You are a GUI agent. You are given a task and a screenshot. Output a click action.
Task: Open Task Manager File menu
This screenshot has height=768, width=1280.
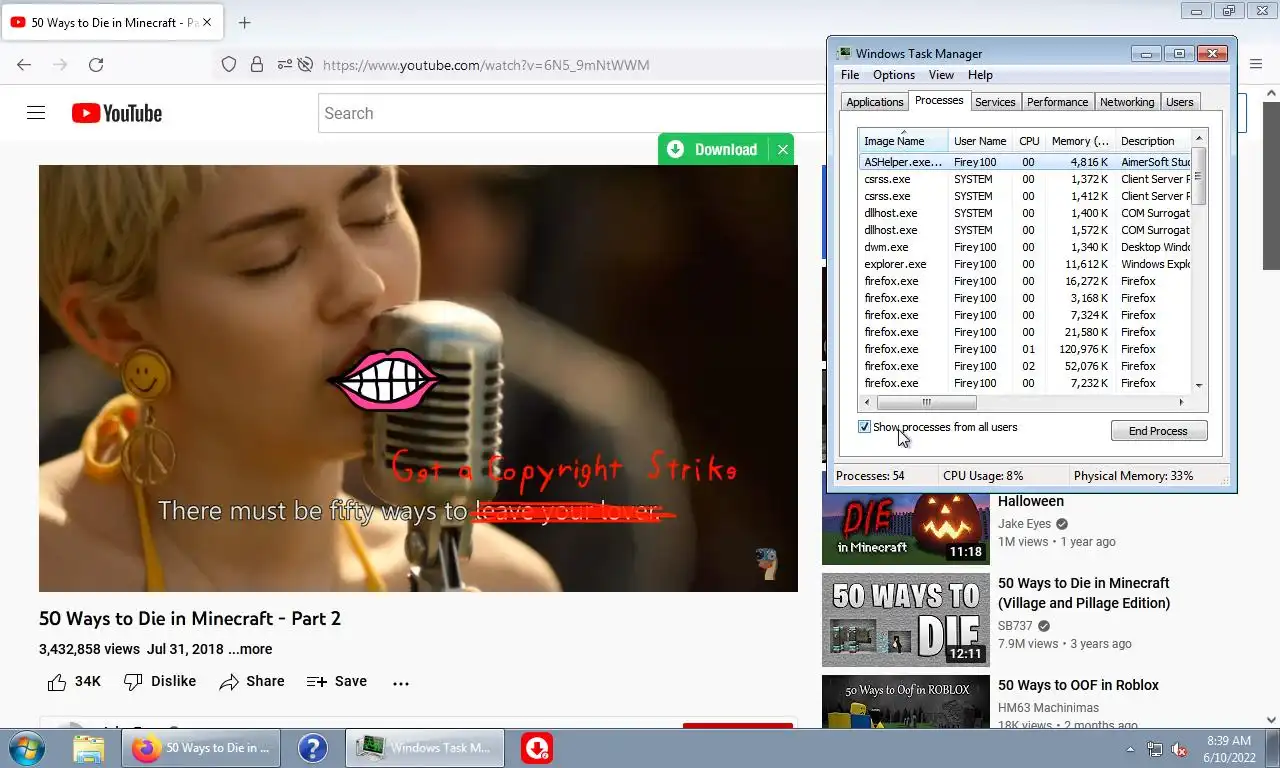(x=850, y=75)
